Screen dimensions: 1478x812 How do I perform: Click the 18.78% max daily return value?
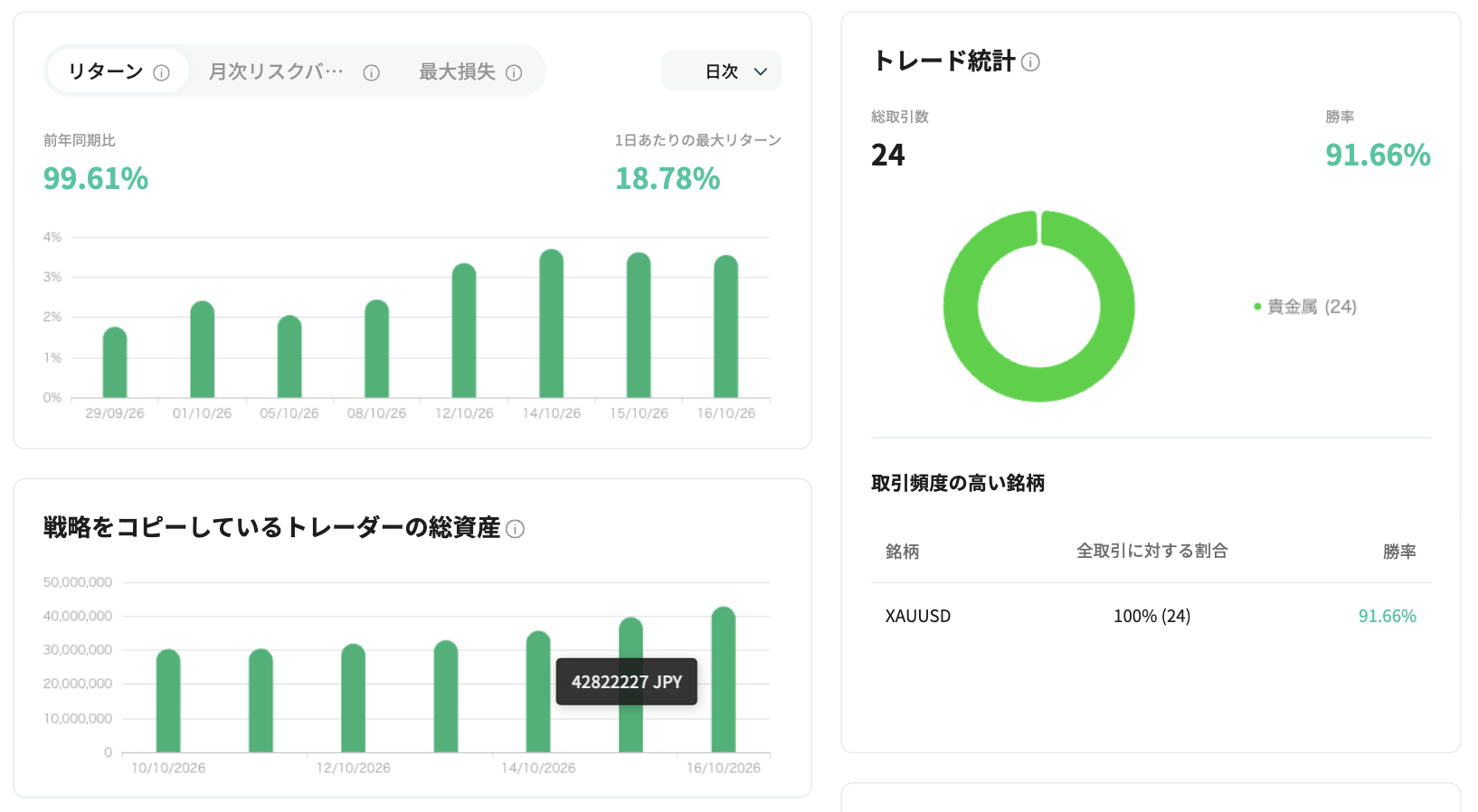point(668,178)
